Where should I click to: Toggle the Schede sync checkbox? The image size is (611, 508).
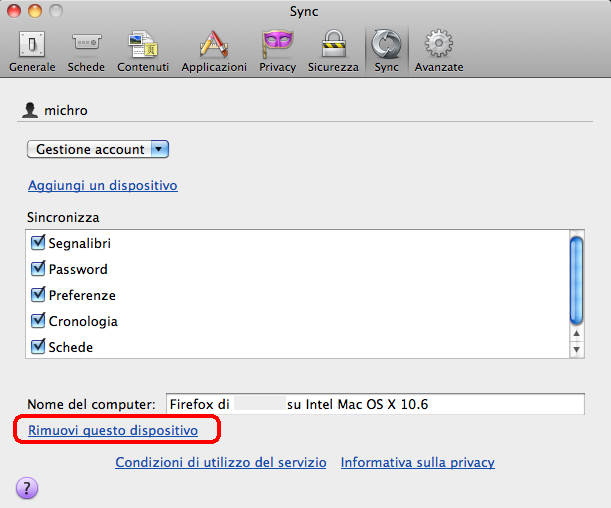(x=38, y=346)
